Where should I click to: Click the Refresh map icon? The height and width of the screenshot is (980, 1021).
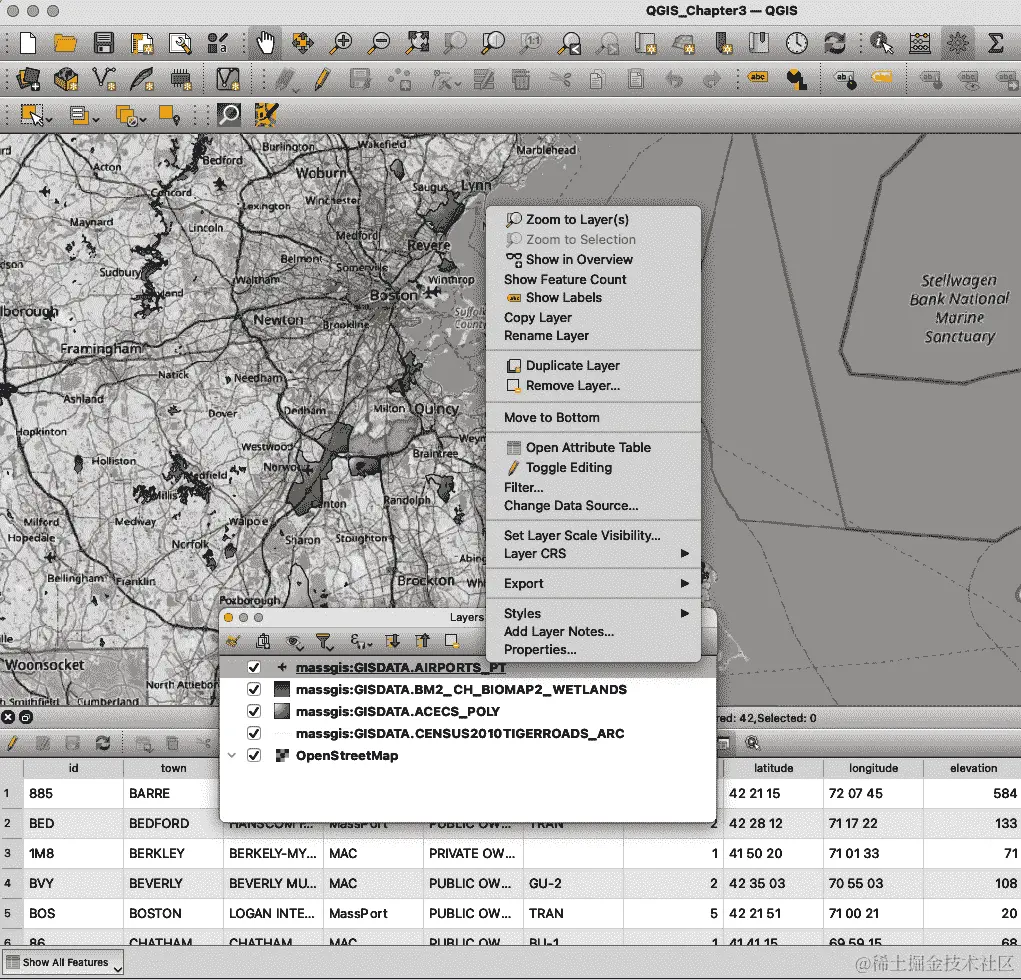[834, 43]
